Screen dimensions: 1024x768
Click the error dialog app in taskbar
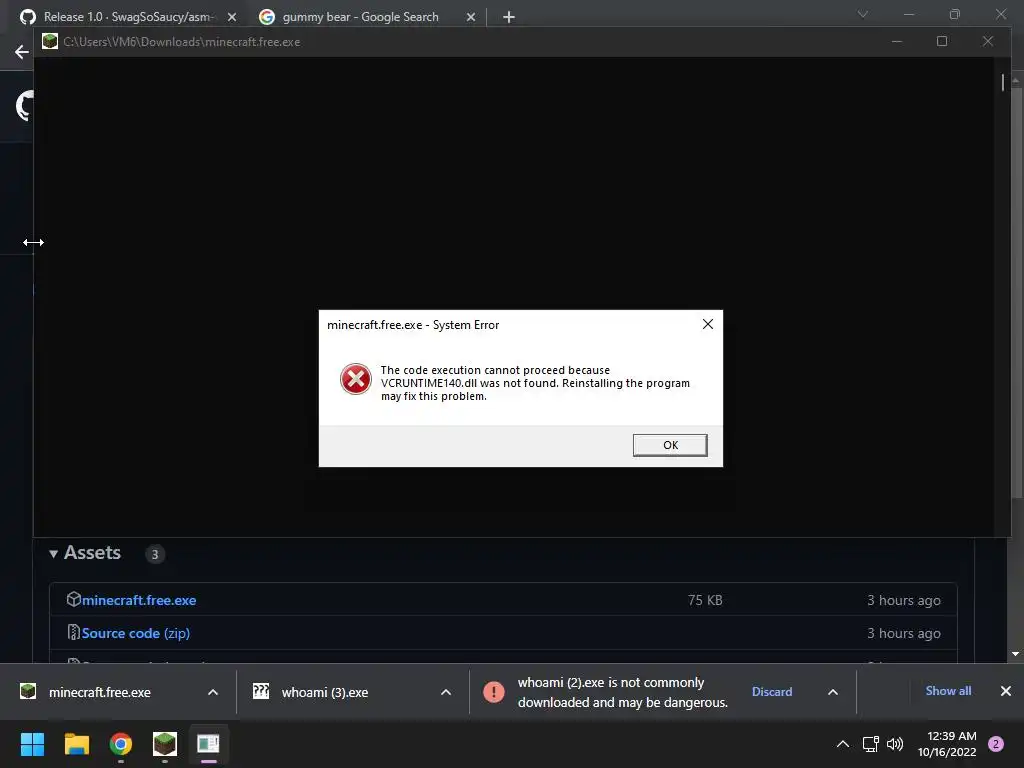209,744
